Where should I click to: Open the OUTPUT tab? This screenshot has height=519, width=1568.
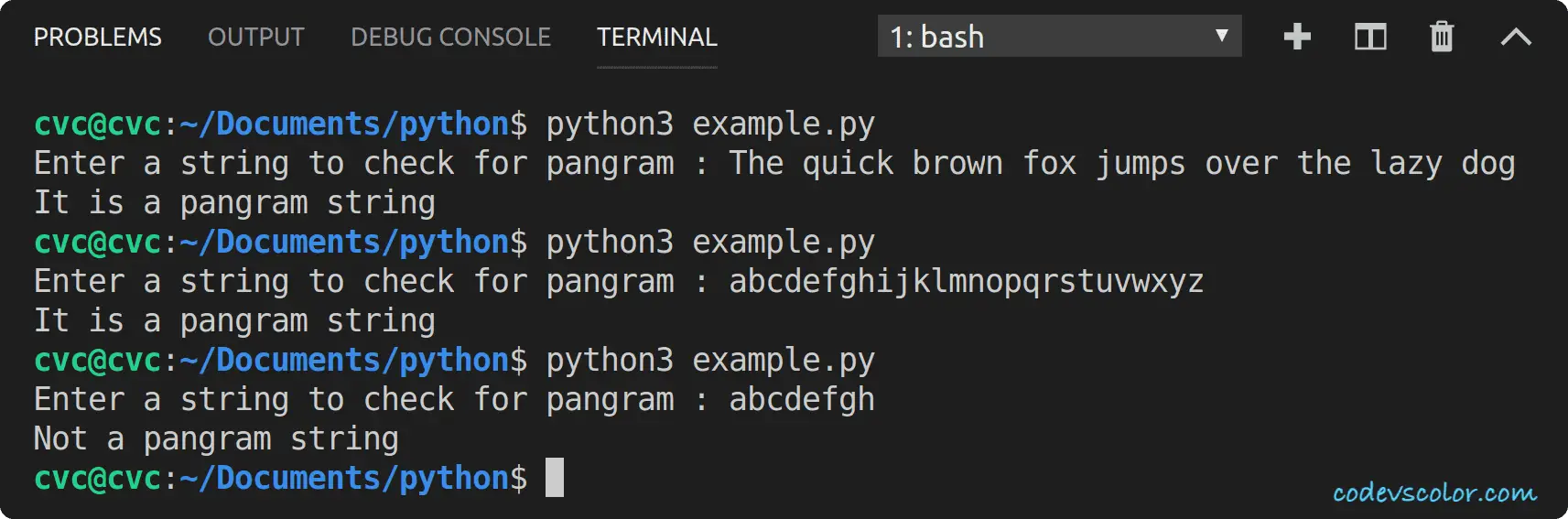pos(256,37)
